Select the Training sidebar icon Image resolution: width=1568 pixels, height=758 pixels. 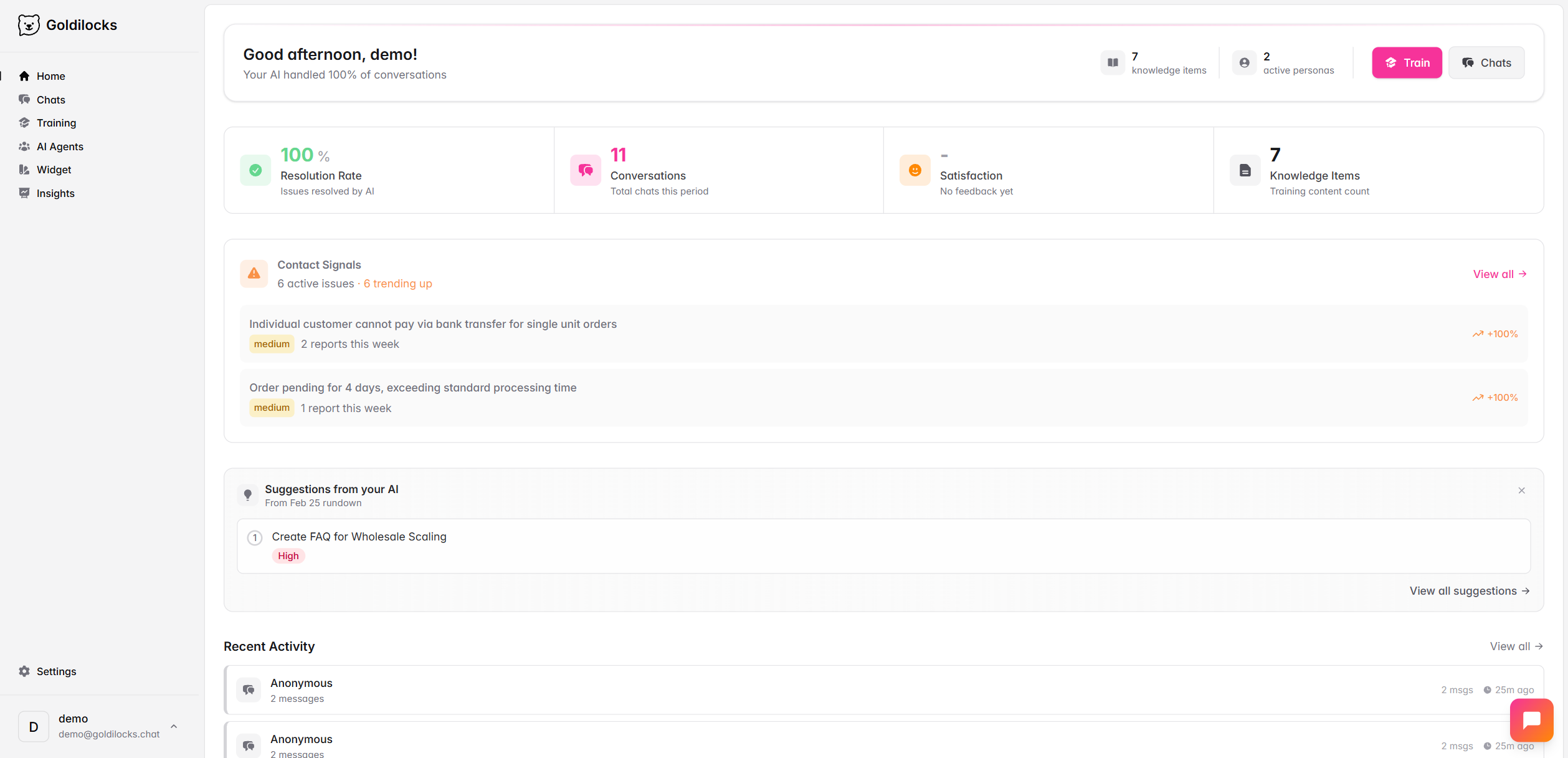24,122
